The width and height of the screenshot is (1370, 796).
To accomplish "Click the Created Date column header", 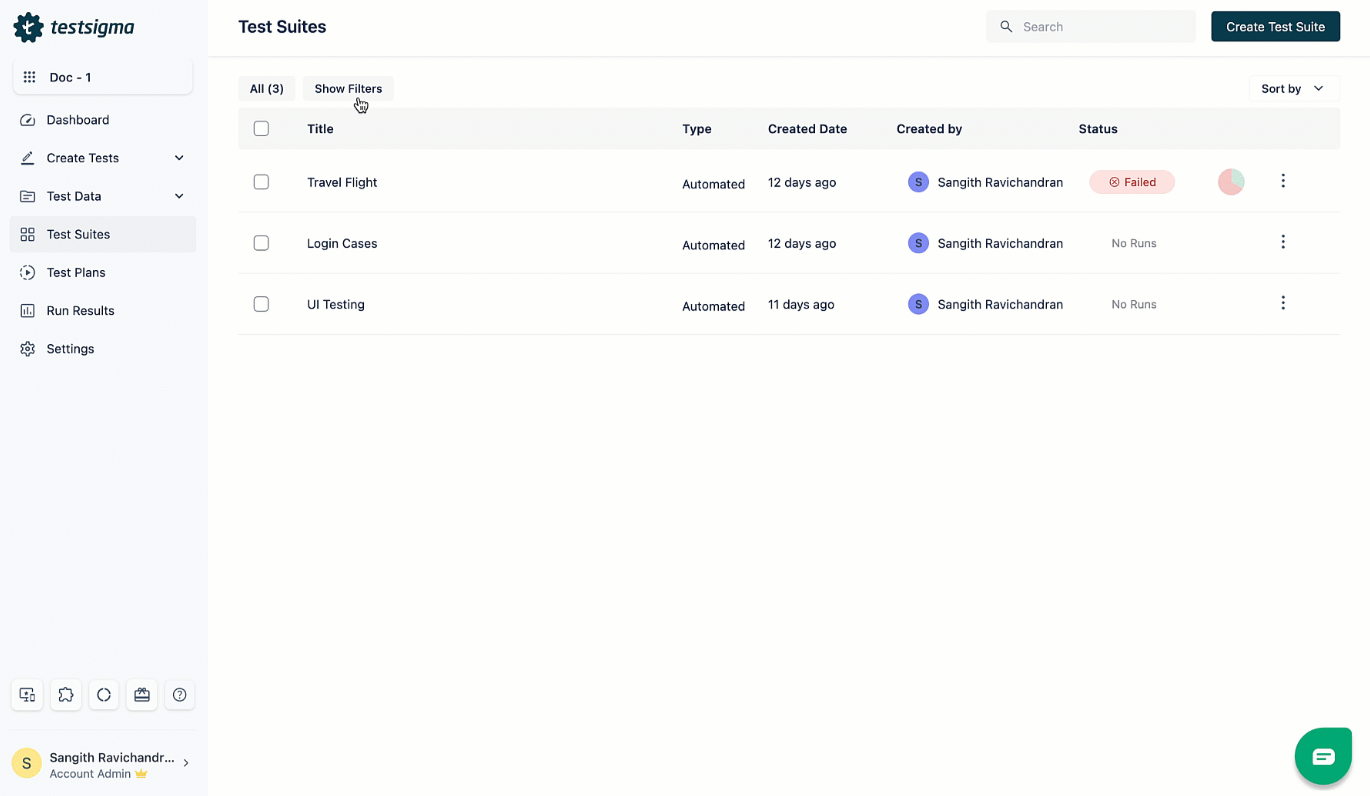I will pyautogui.click(x=807, y=129).
